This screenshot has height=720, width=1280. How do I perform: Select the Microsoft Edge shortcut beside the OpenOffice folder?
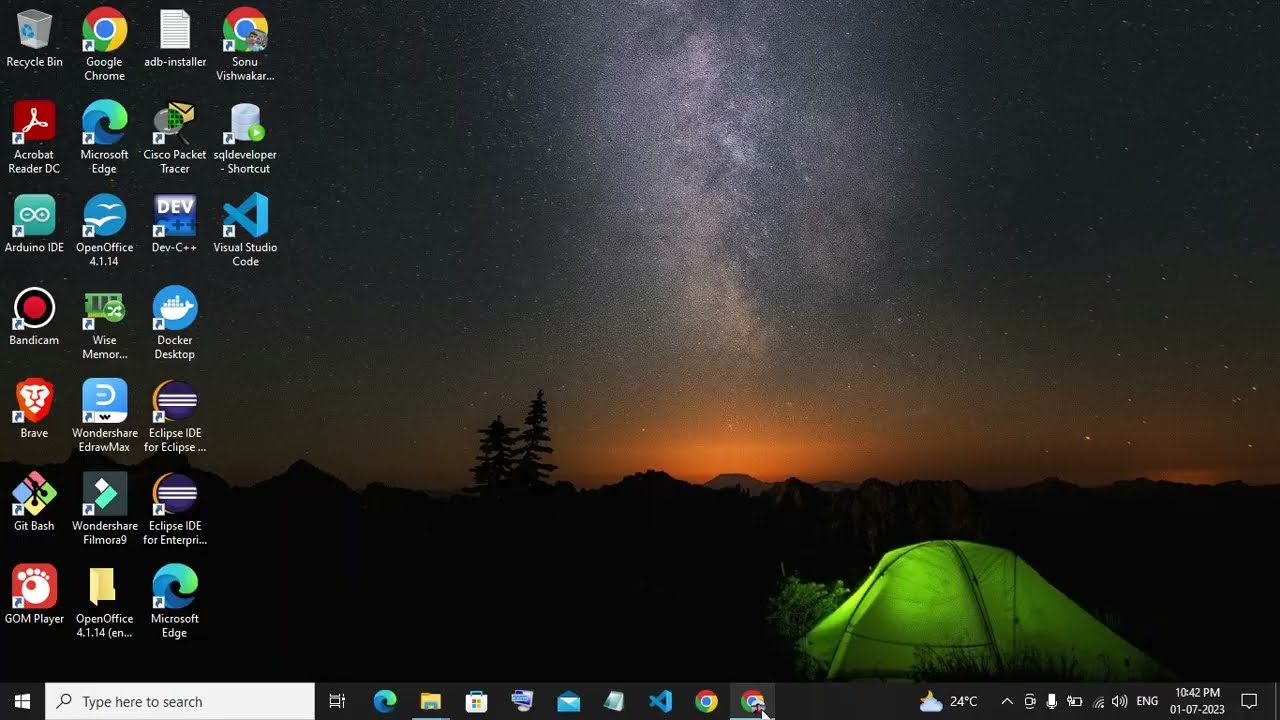click(175, 603)
